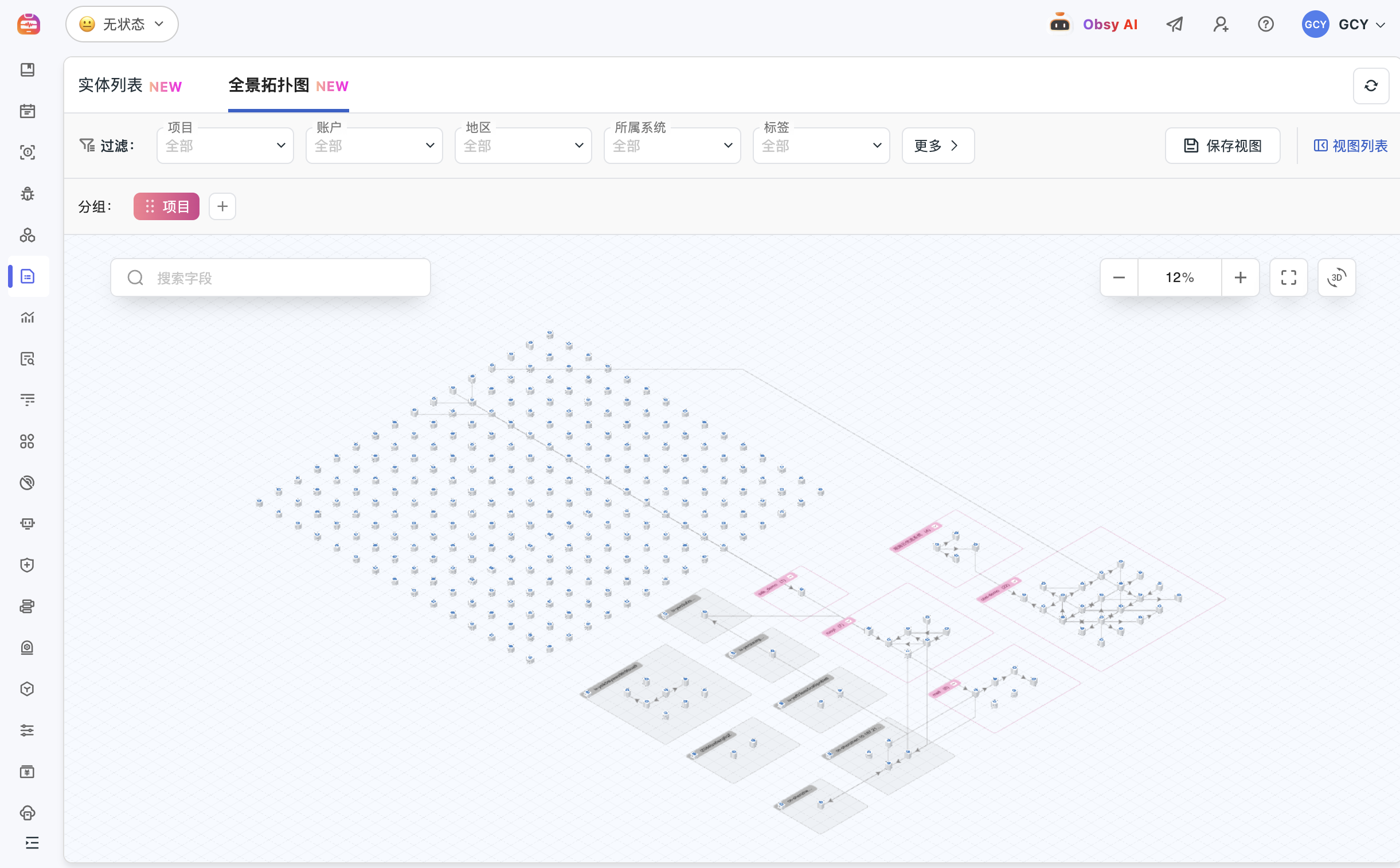Viewport: 1400px width, 868px height.
Task: Open the metrics chart sidebar icon
Action: pyautogui.click(x=28, y=318)
